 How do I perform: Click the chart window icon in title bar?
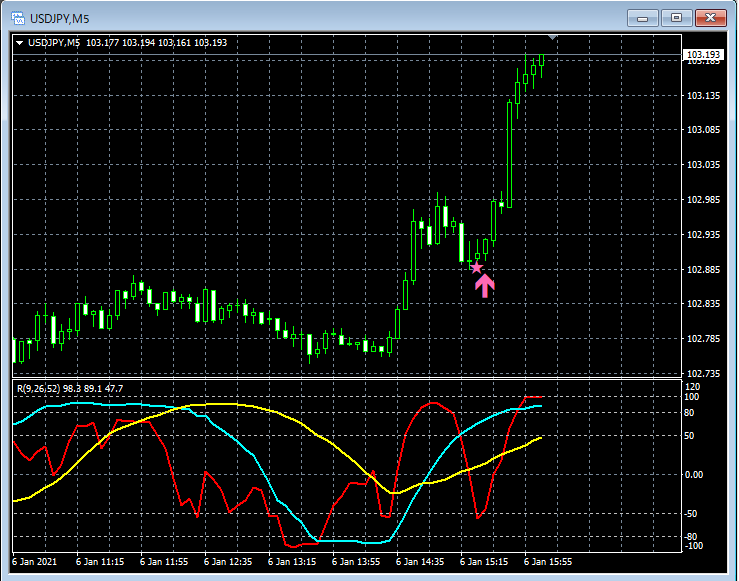tap(17, 18)
